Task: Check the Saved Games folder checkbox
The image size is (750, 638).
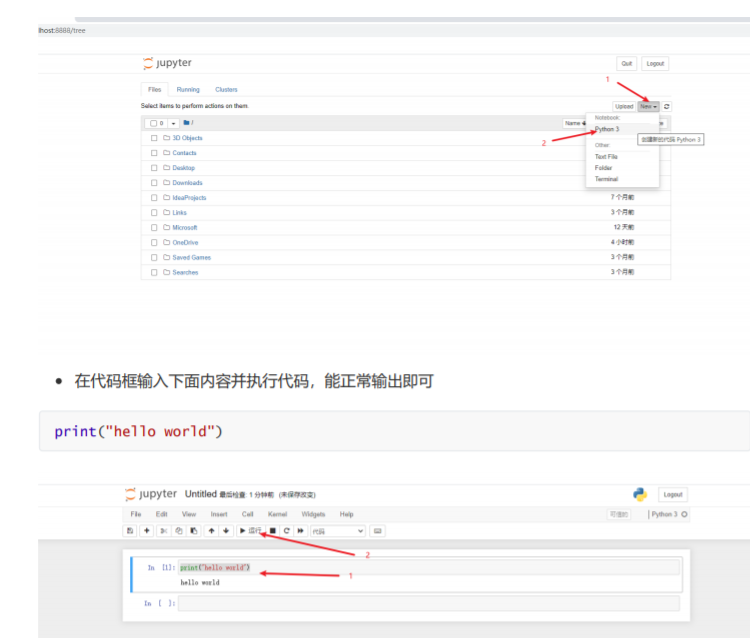Action: 154,257
